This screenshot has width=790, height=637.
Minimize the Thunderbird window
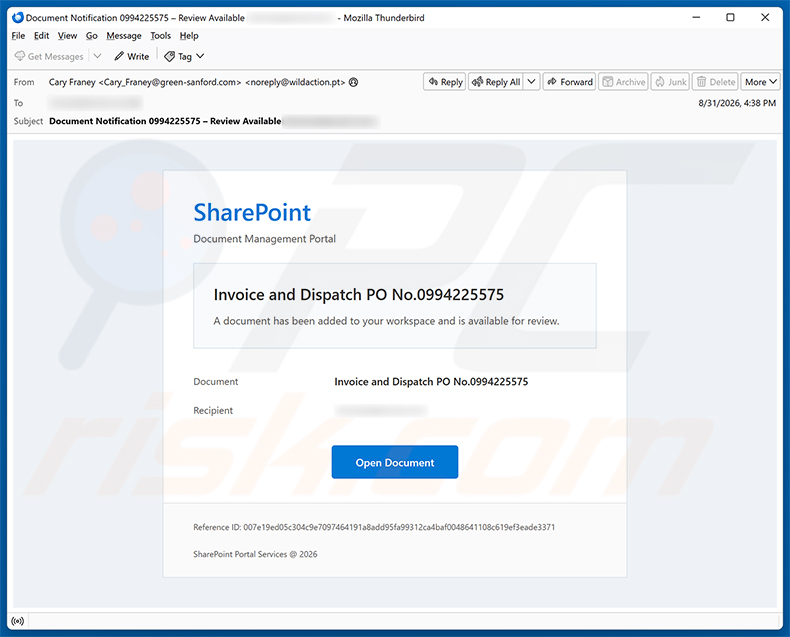tap(696, 18)
